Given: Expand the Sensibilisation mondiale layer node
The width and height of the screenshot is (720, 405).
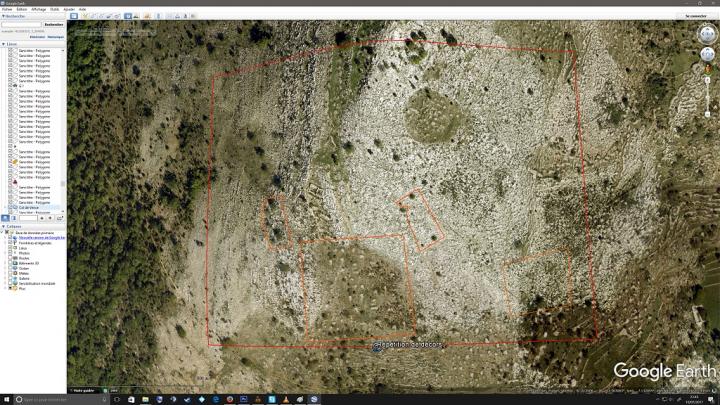Looking at the screenshot, I should pos(6,283).
